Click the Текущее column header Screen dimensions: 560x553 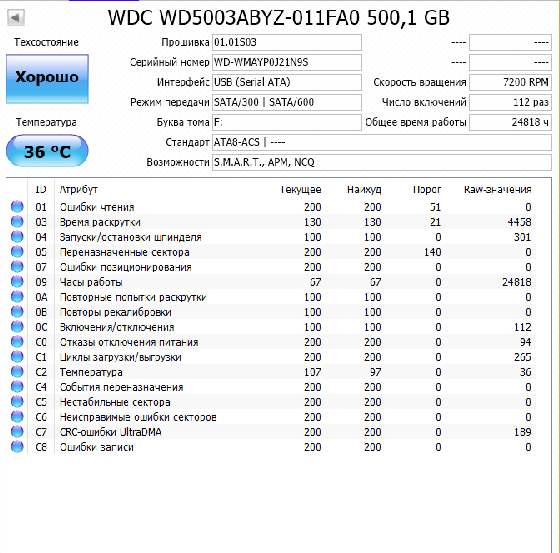(x=301, y=190)
